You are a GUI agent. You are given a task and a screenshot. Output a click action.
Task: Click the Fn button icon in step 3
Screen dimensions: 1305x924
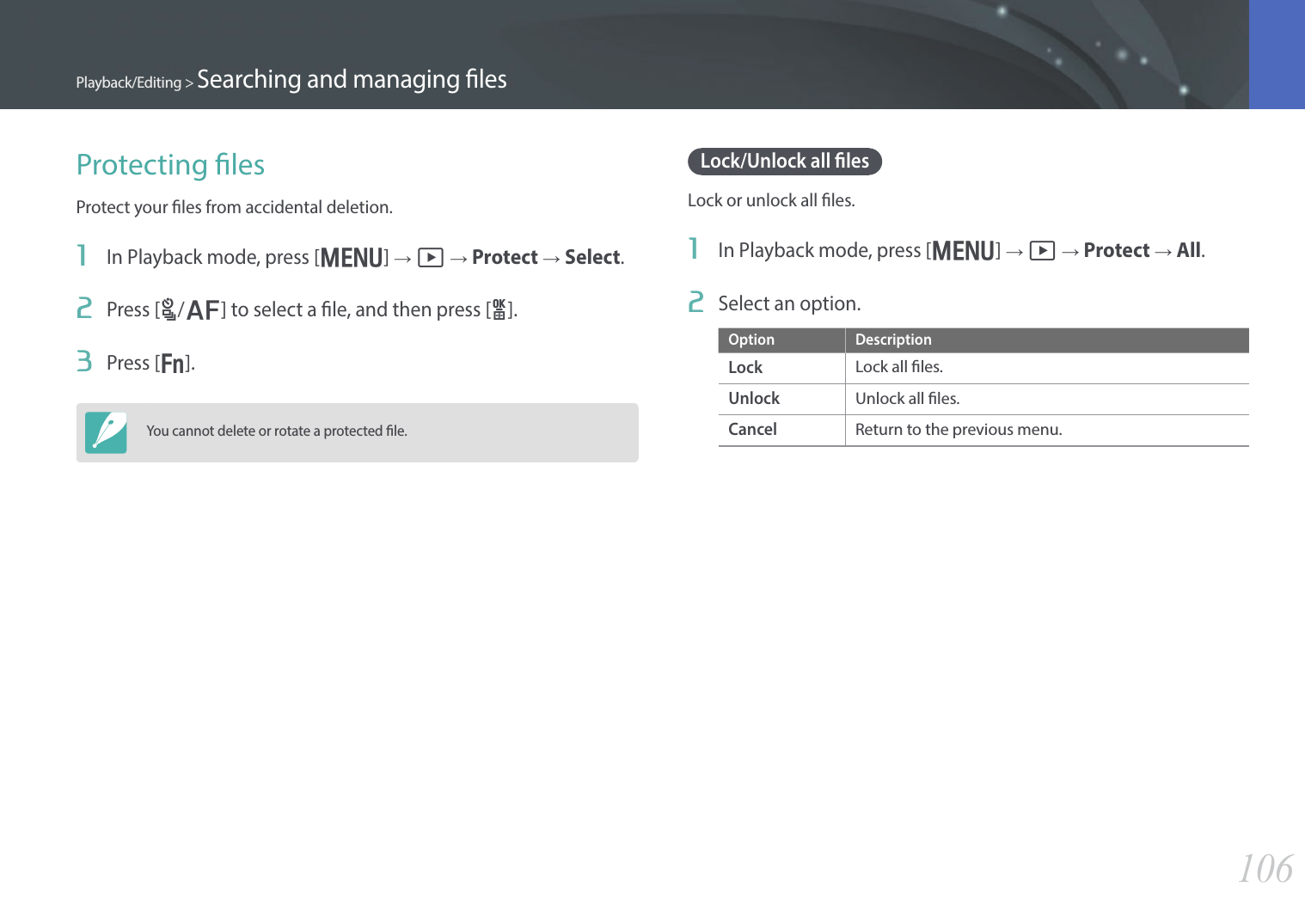(173, 364)
